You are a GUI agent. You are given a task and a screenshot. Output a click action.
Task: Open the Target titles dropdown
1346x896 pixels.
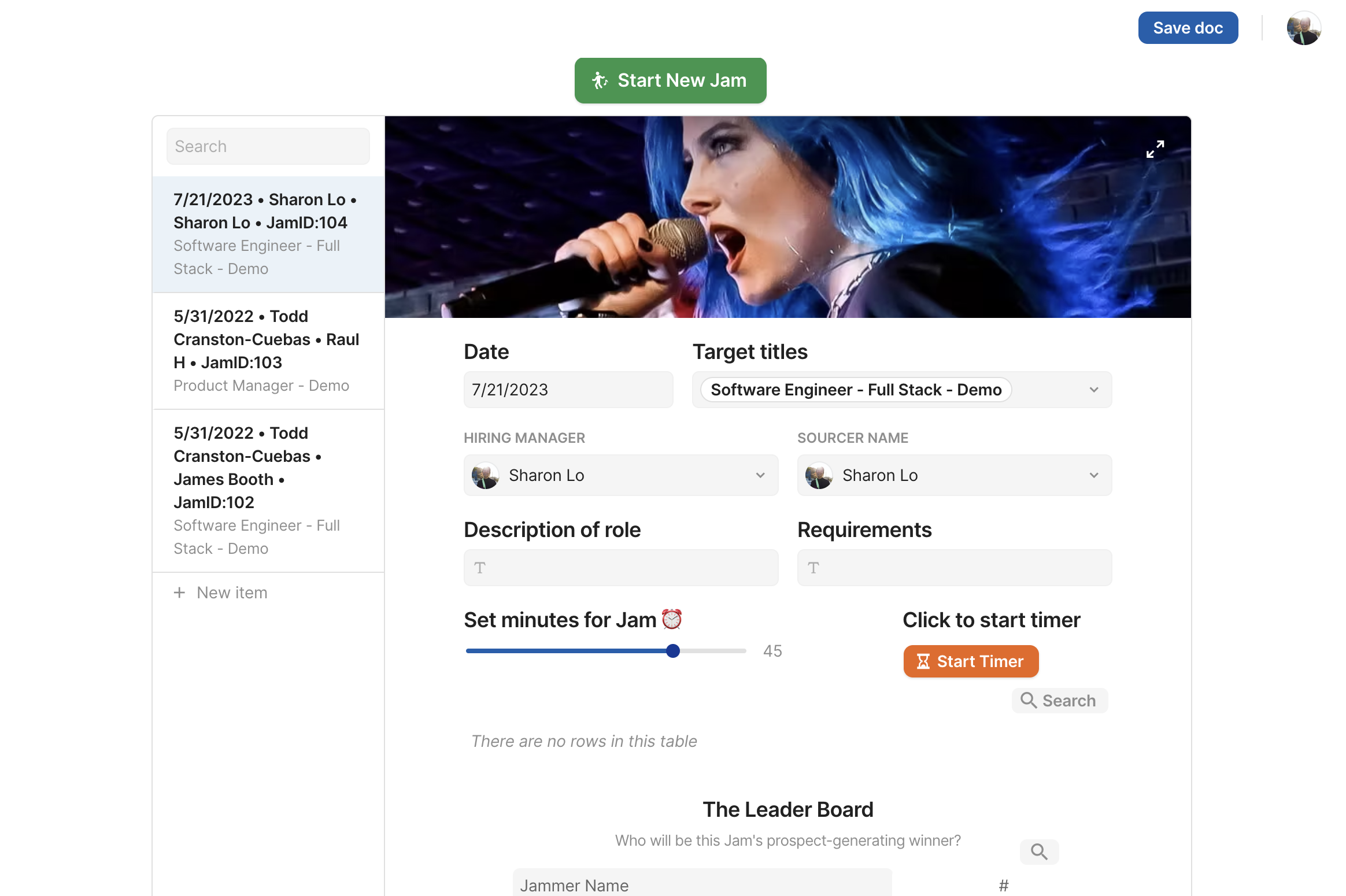[1093, 390]
